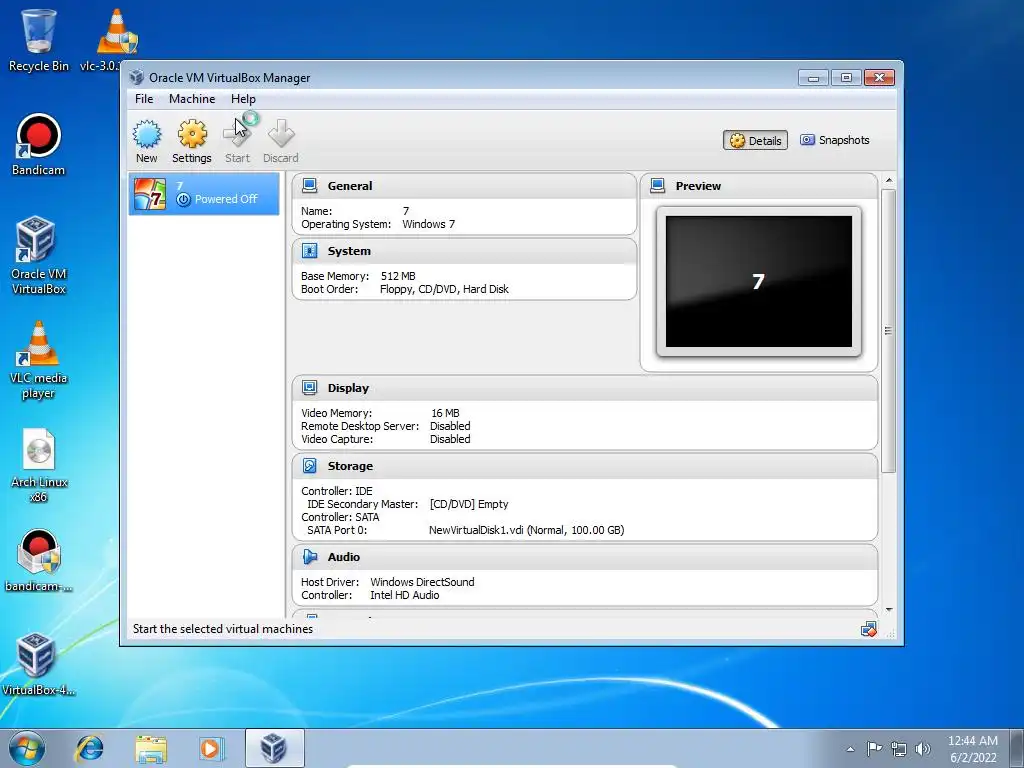Screen dimensions: 1024x768
Task: Click the volume speaker tray icon
Action: click(923, 749)
